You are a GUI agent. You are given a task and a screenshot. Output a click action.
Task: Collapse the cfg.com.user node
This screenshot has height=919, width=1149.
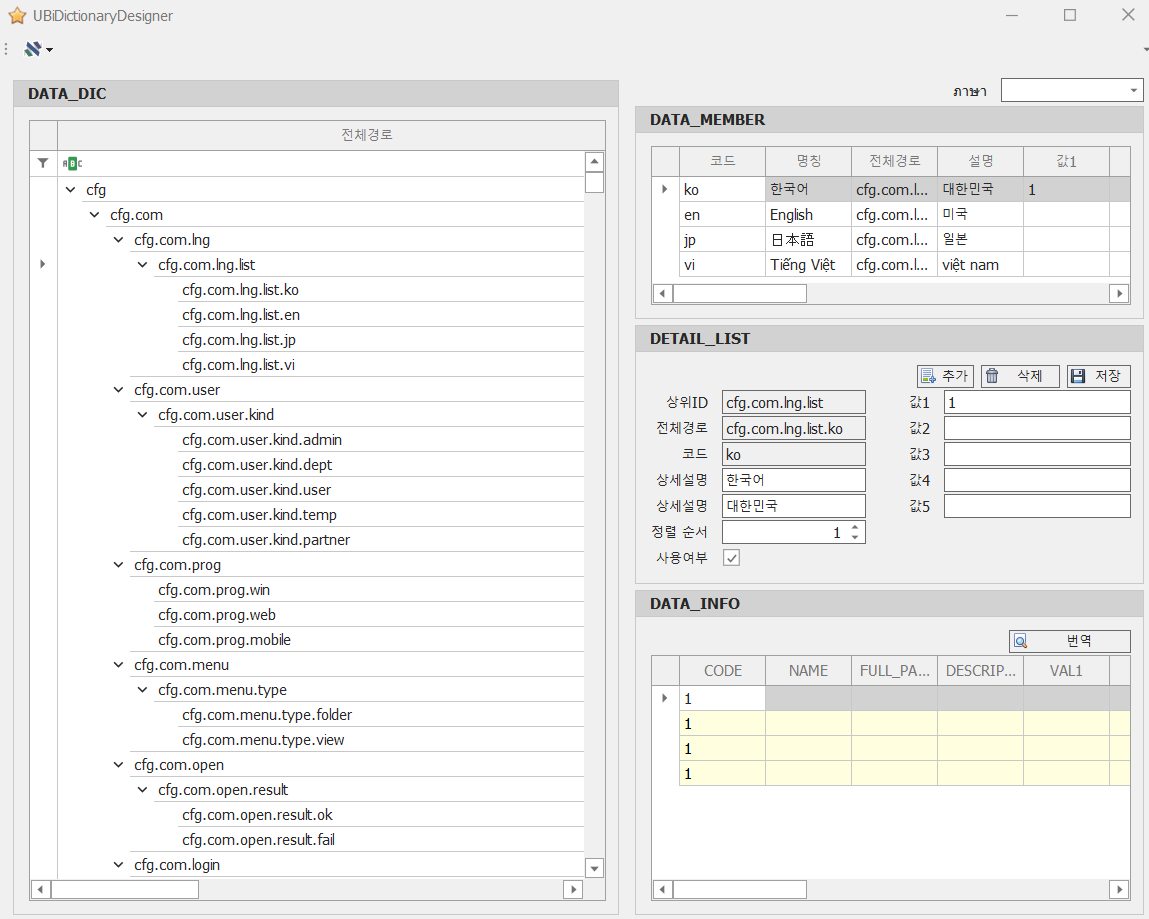[119, 390]
